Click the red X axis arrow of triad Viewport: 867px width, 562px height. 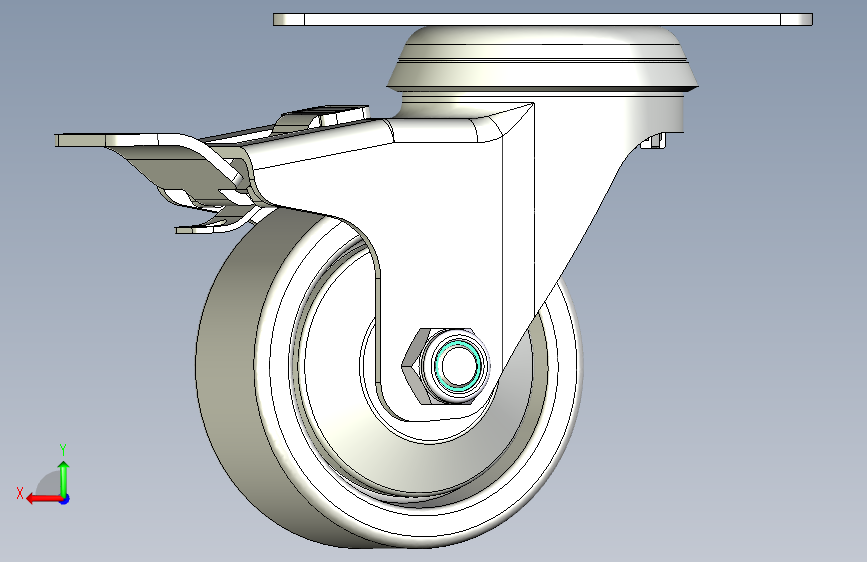[43, 499]
